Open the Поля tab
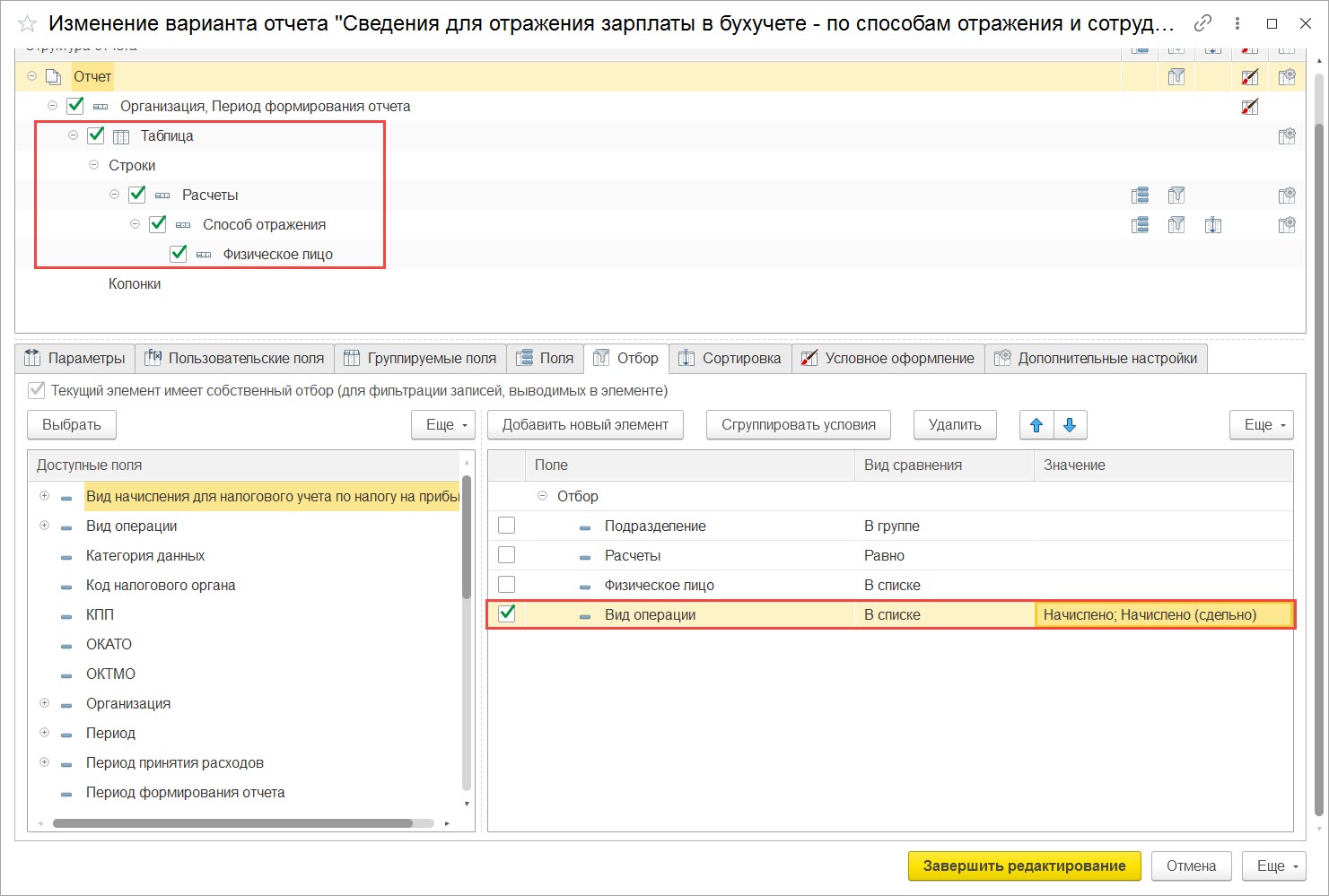 pos(546,359)
